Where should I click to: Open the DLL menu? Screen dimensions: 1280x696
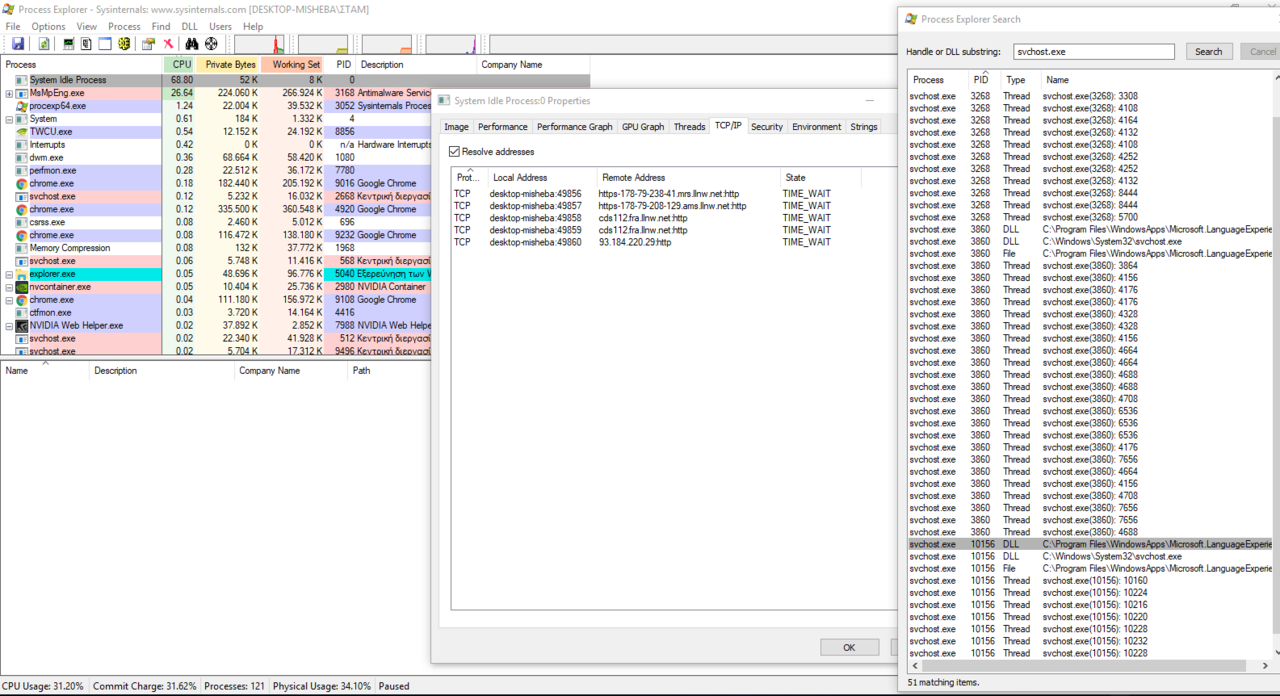[x=189, y=27]
